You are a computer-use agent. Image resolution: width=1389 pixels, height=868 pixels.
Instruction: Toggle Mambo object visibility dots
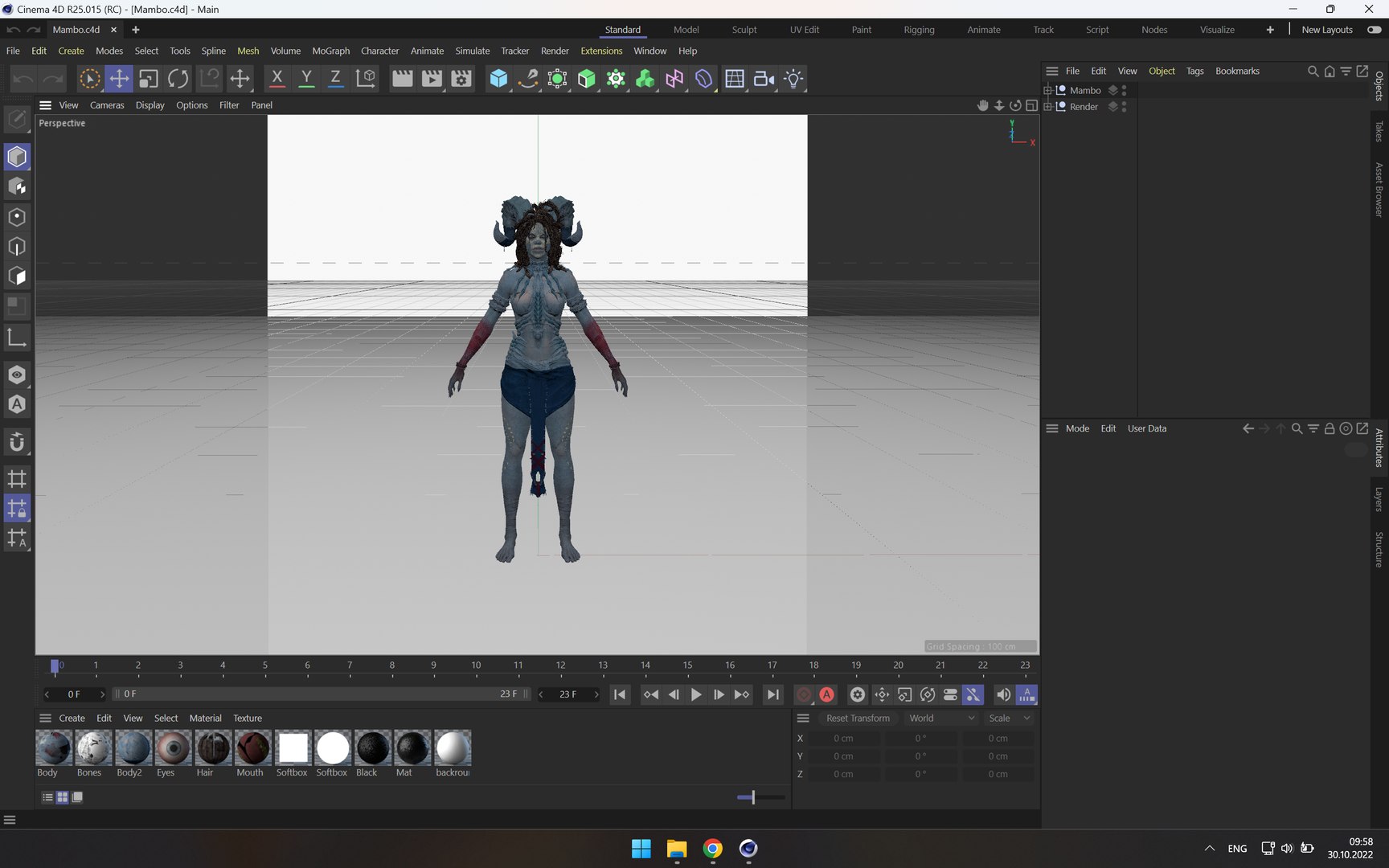[x=1124, y=90]
